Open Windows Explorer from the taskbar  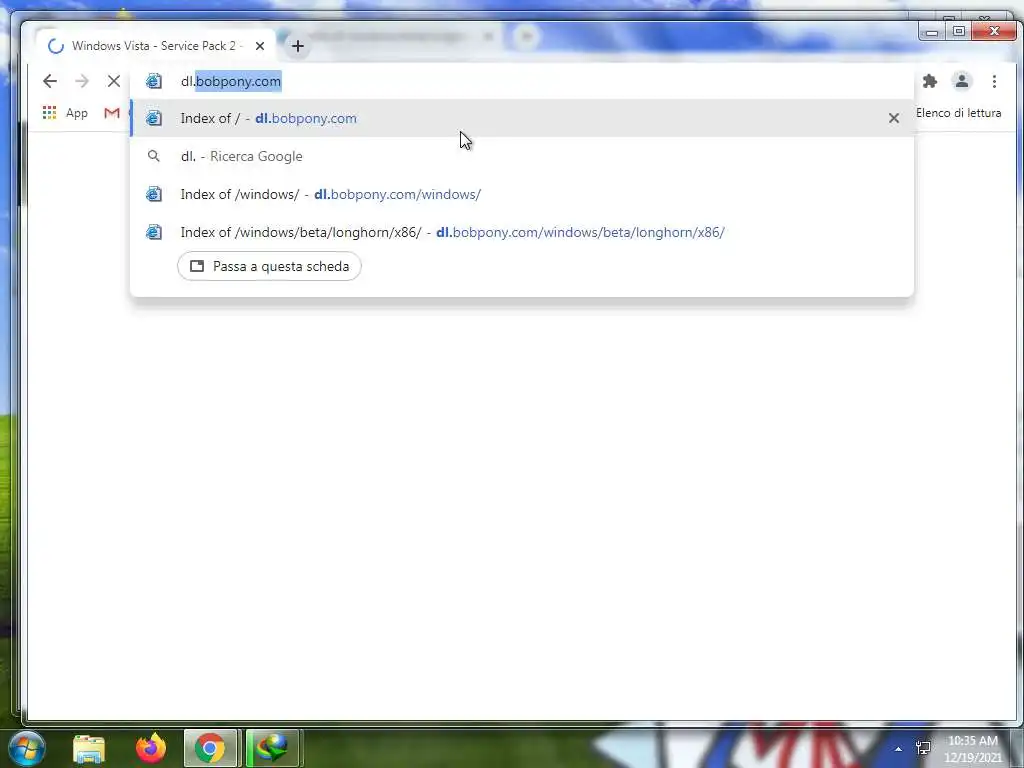click(x=89, y=748)
